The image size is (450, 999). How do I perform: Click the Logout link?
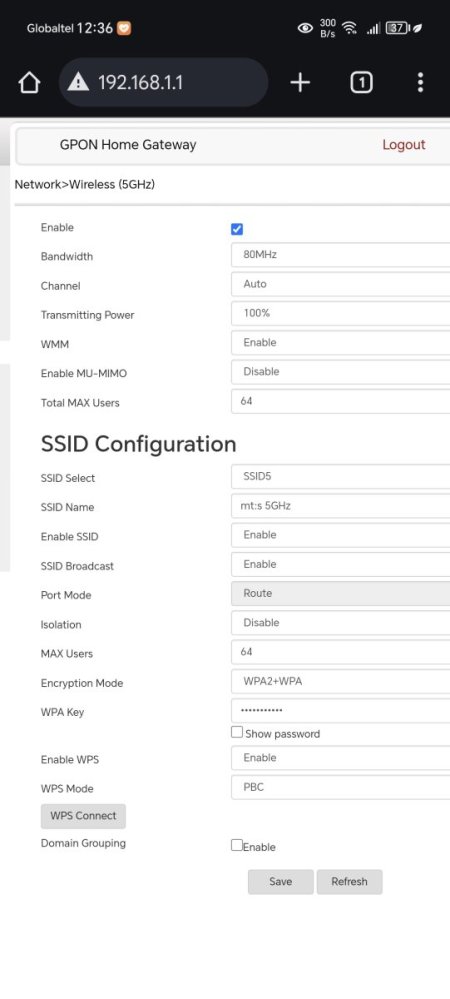click(x=403, y=145)
